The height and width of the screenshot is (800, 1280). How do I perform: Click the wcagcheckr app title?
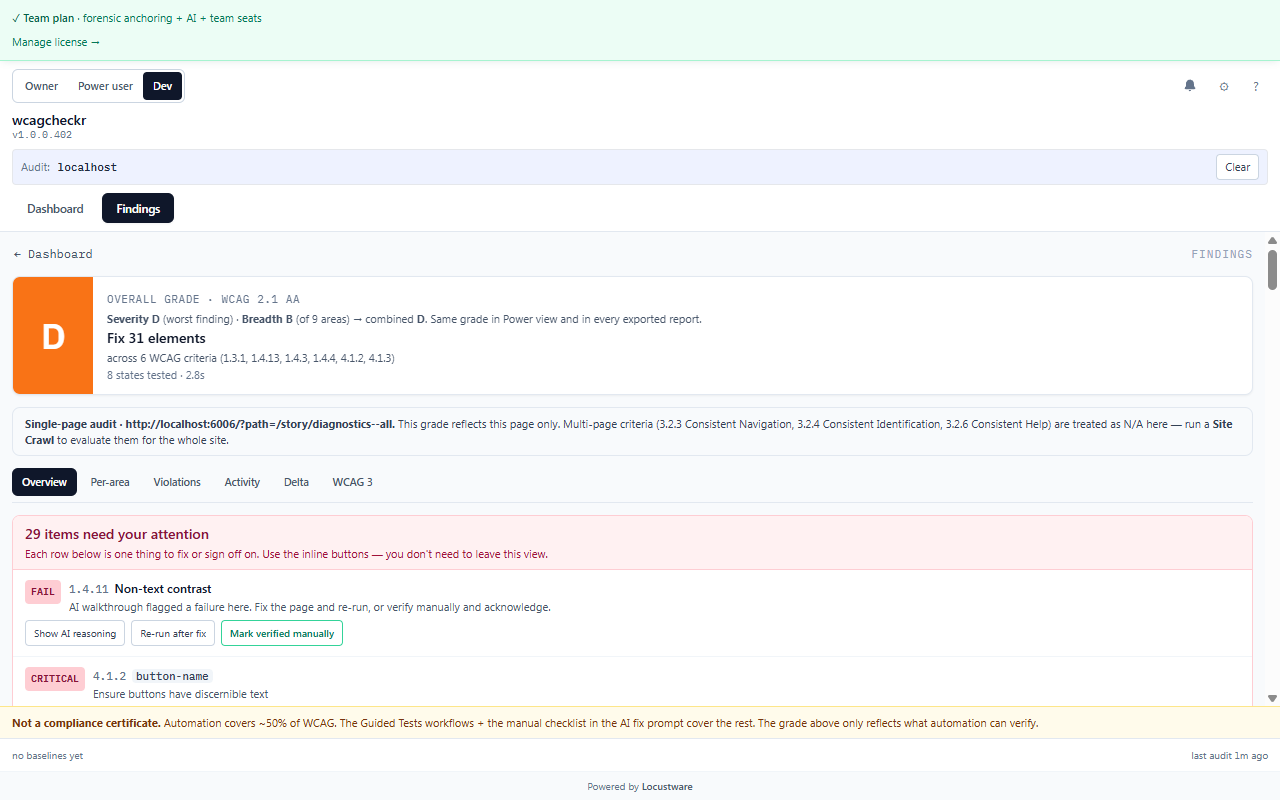[49, 120]
